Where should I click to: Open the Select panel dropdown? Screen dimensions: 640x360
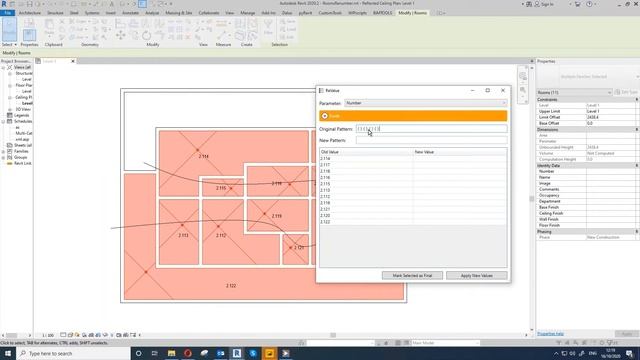[9, 44]
